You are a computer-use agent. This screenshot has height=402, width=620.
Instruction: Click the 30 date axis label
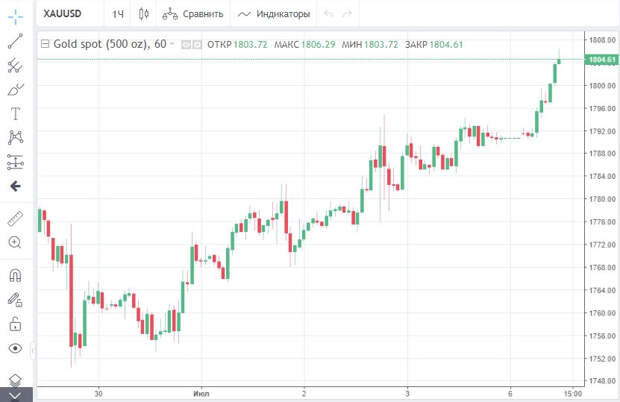pos(98,394)
